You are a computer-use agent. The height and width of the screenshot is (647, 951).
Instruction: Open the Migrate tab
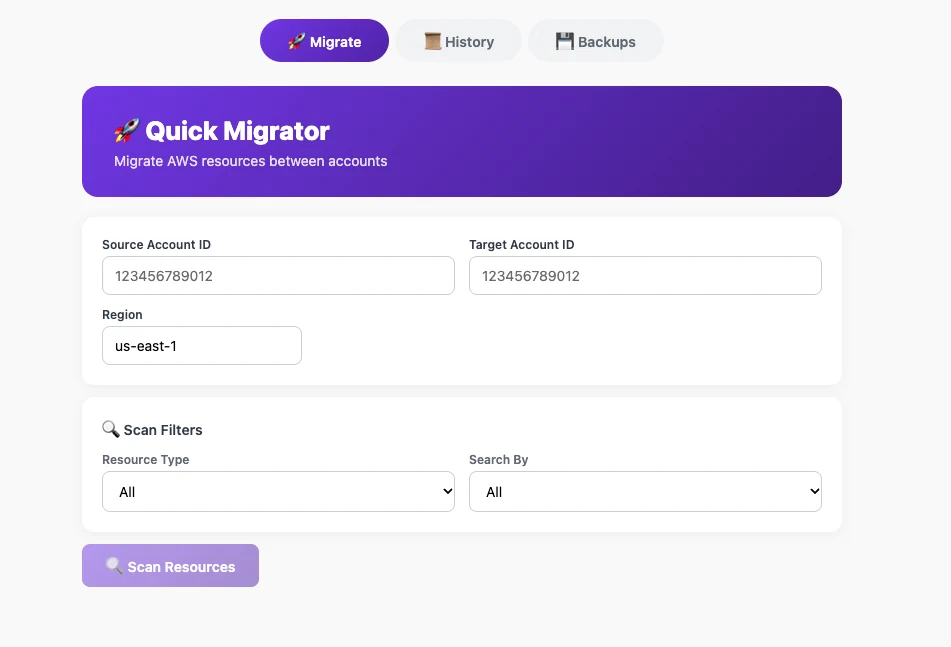click(324, 41)
